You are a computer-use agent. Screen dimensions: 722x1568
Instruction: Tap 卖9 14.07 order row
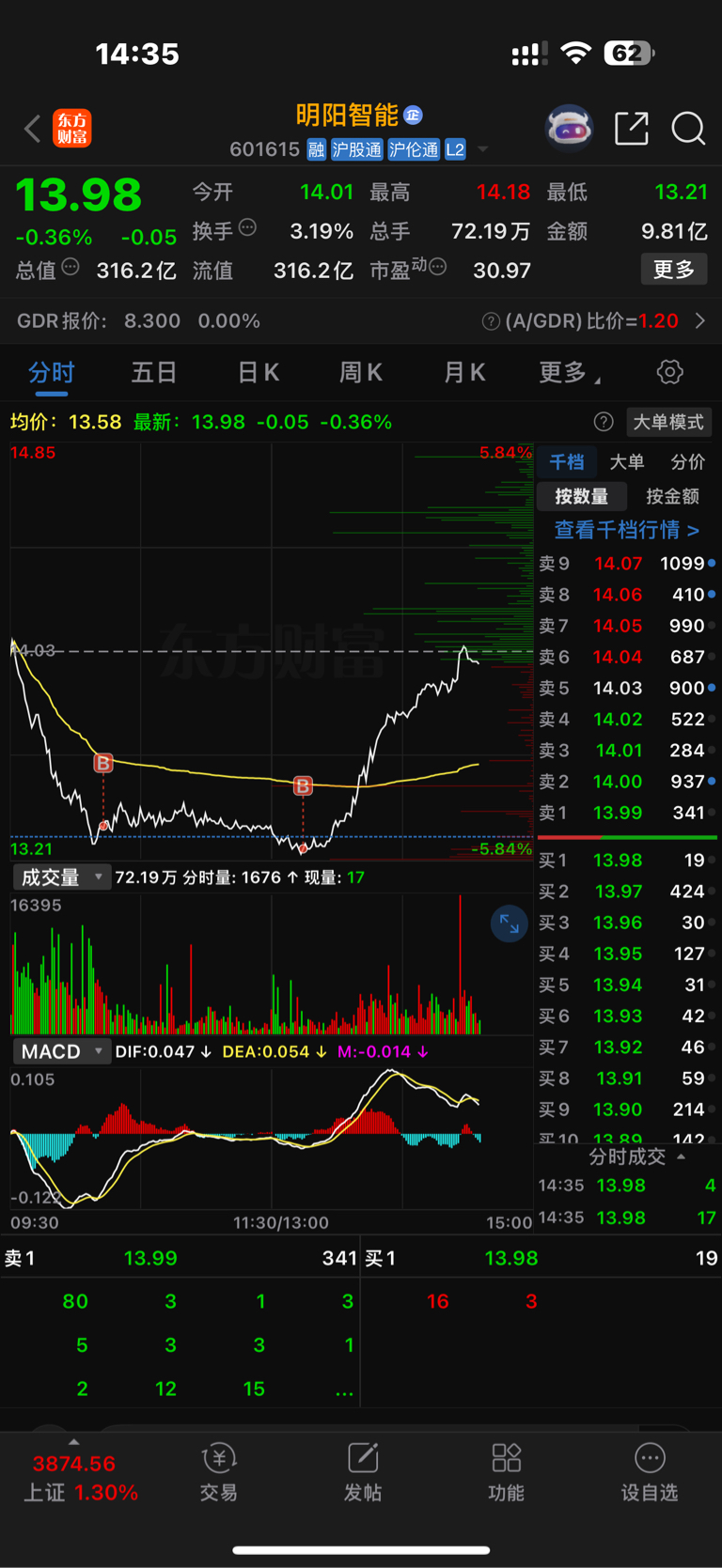pyautogui.click(x=627, y=564)
